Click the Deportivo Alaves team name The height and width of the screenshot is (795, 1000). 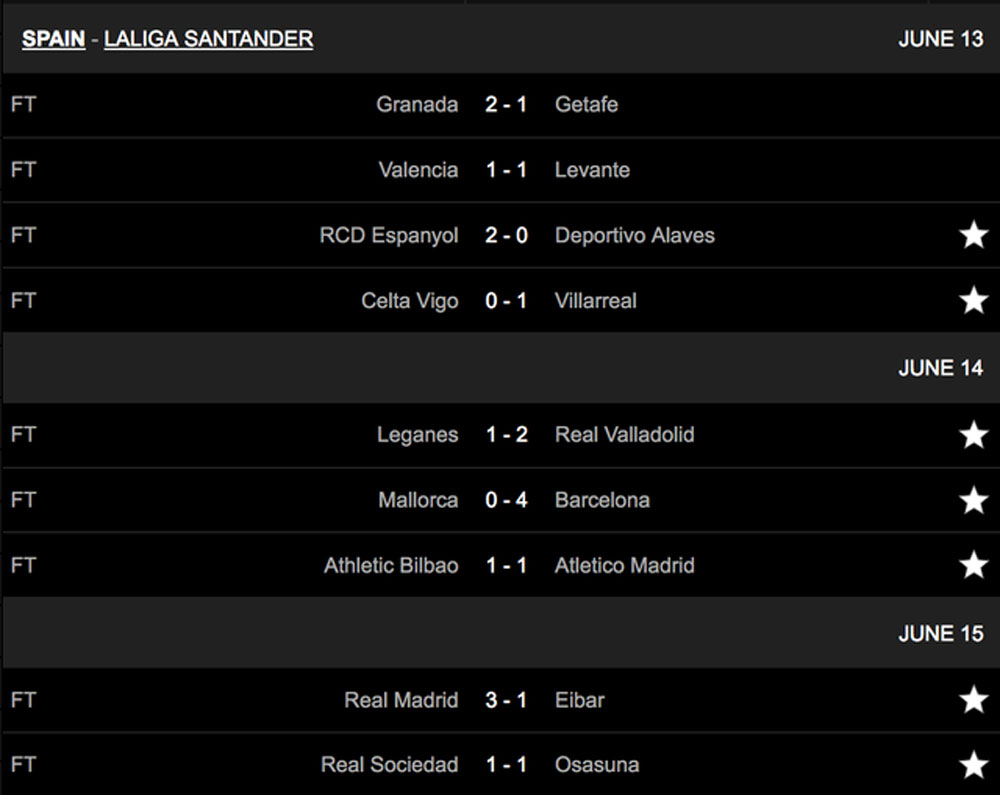[x=635, y=235]
